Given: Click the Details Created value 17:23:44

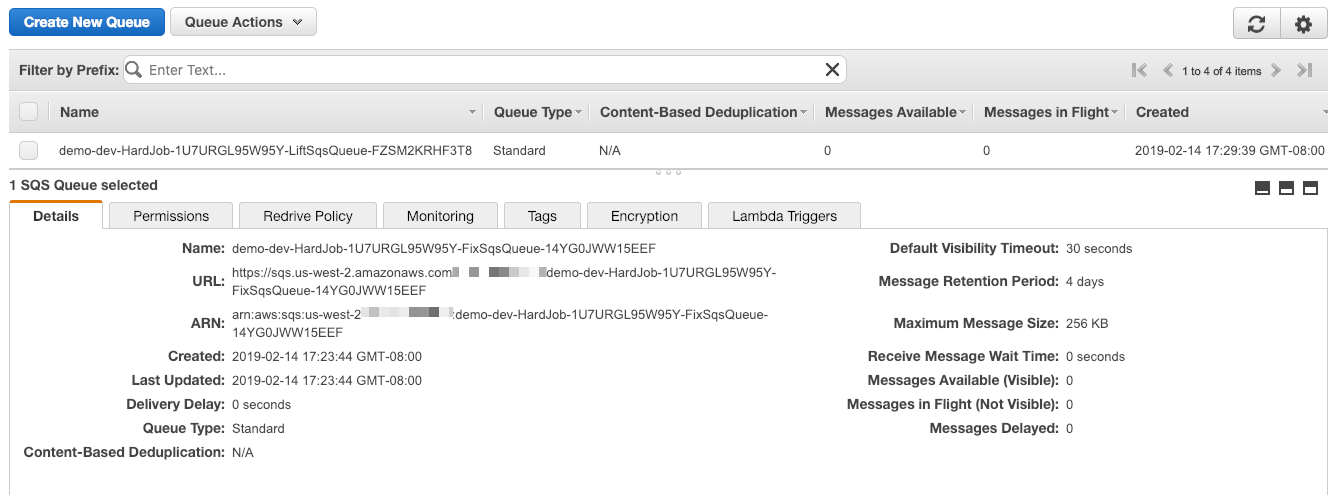Looking at the screenshot, I should [x=327, y=356].
